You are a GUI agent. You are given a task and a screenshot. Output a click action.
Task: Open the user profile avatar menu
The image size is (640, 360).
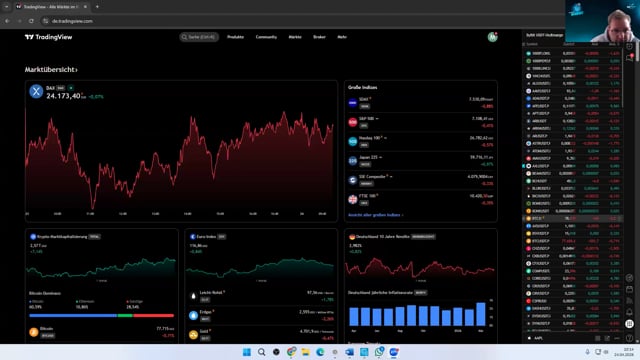(x=492, y=37)
